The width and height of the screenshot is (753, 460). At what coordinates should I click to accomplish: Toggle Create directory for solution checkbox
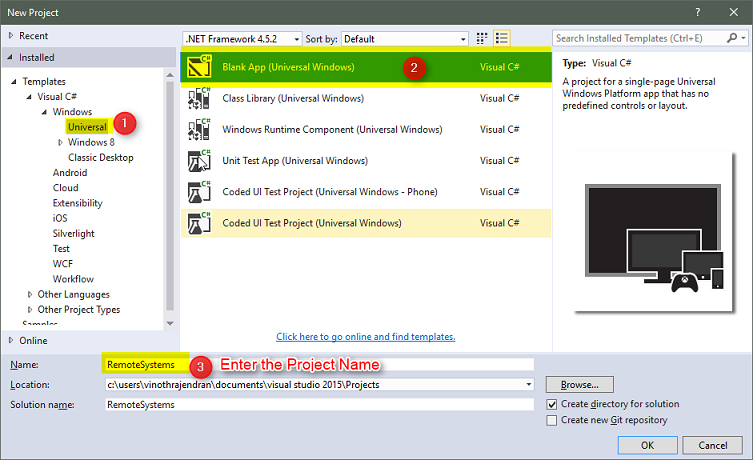point(552,404)
